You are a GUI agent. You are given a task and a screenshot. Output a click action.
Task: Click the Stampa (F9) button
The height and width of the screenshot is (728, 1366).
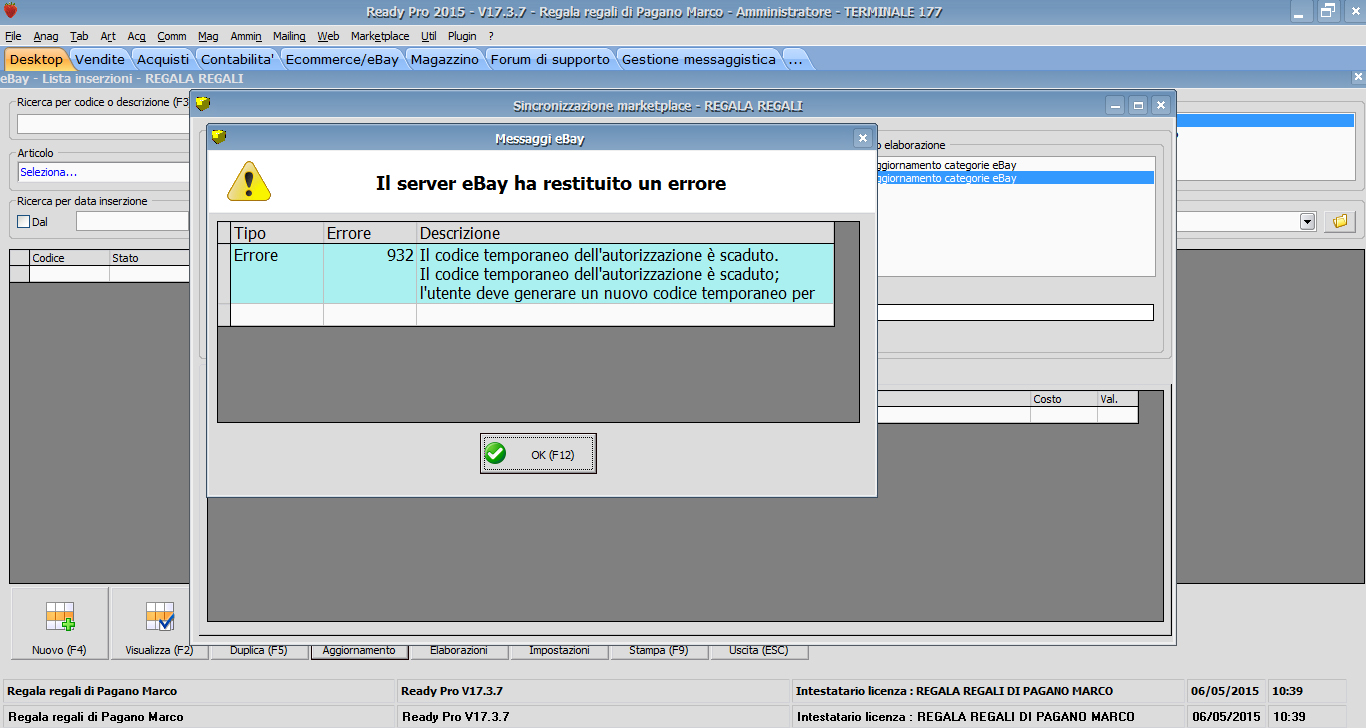(659, 650)
